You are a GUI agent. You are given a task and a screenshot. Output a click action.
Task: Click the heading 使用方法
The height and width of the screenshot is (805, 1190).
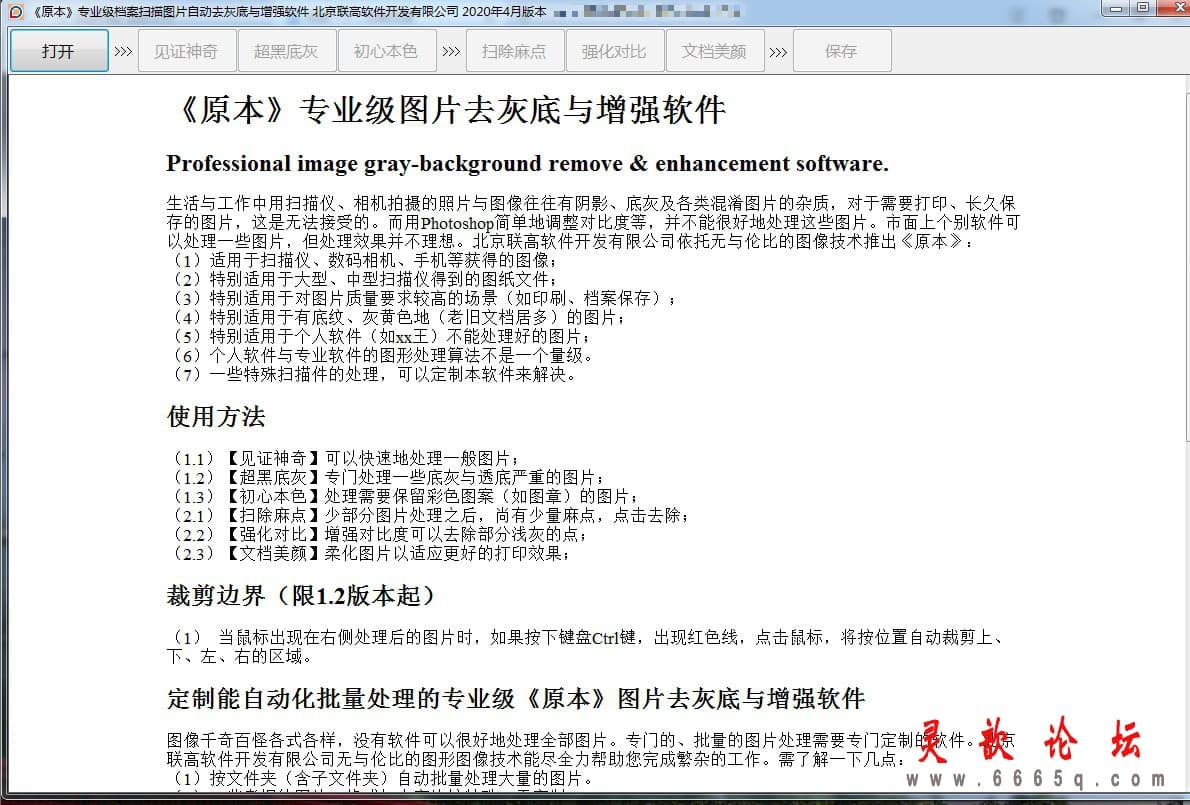(x=216, y=417)
